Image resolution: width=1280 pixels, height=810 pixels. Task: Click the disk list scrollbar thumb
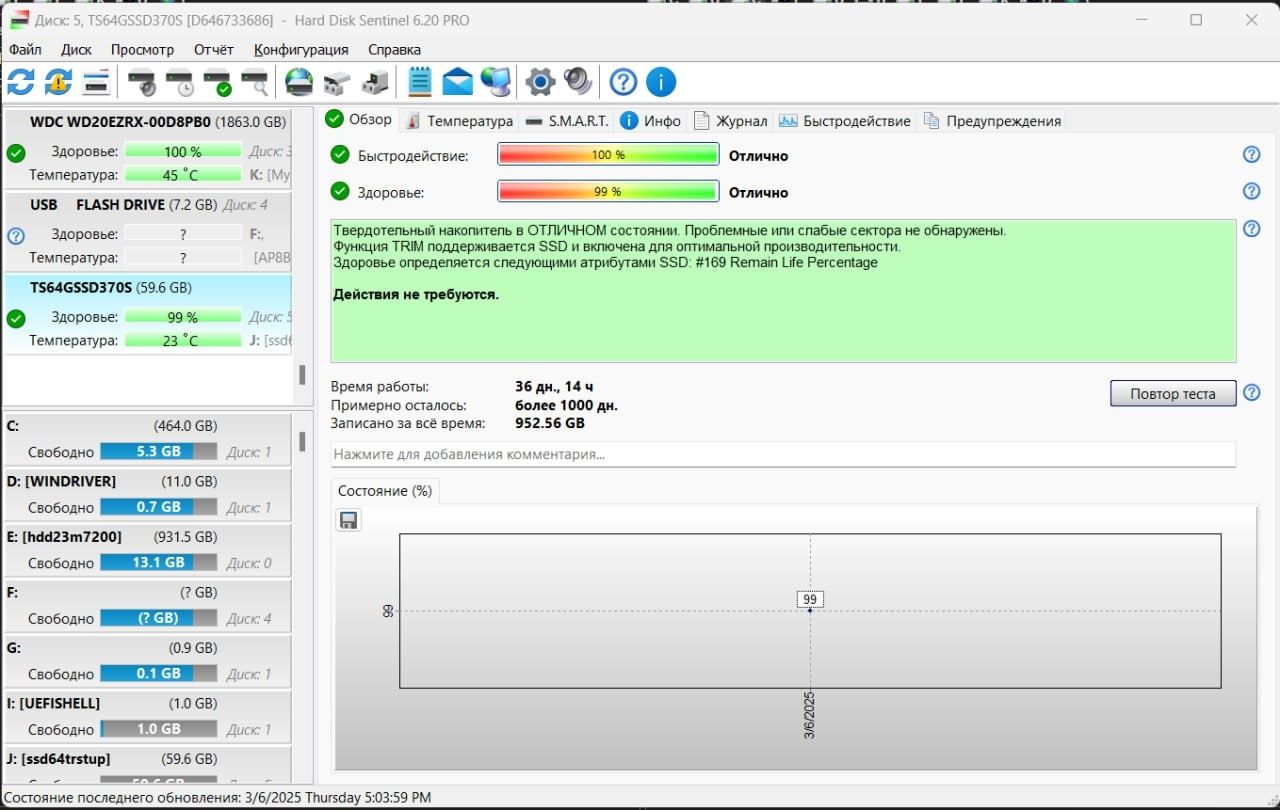point(302,374)
